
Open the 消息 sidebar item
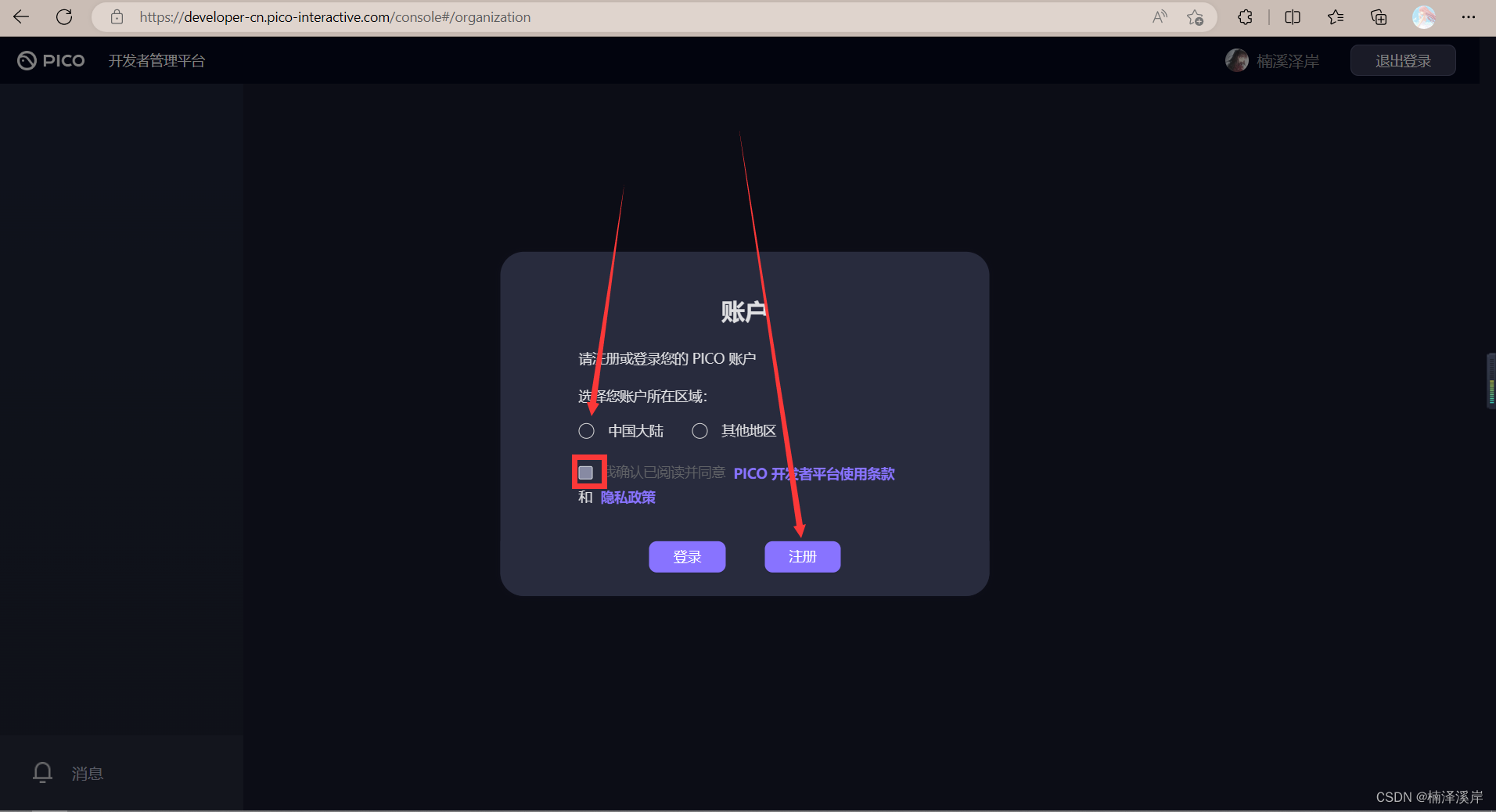click(x=87, y=774)
